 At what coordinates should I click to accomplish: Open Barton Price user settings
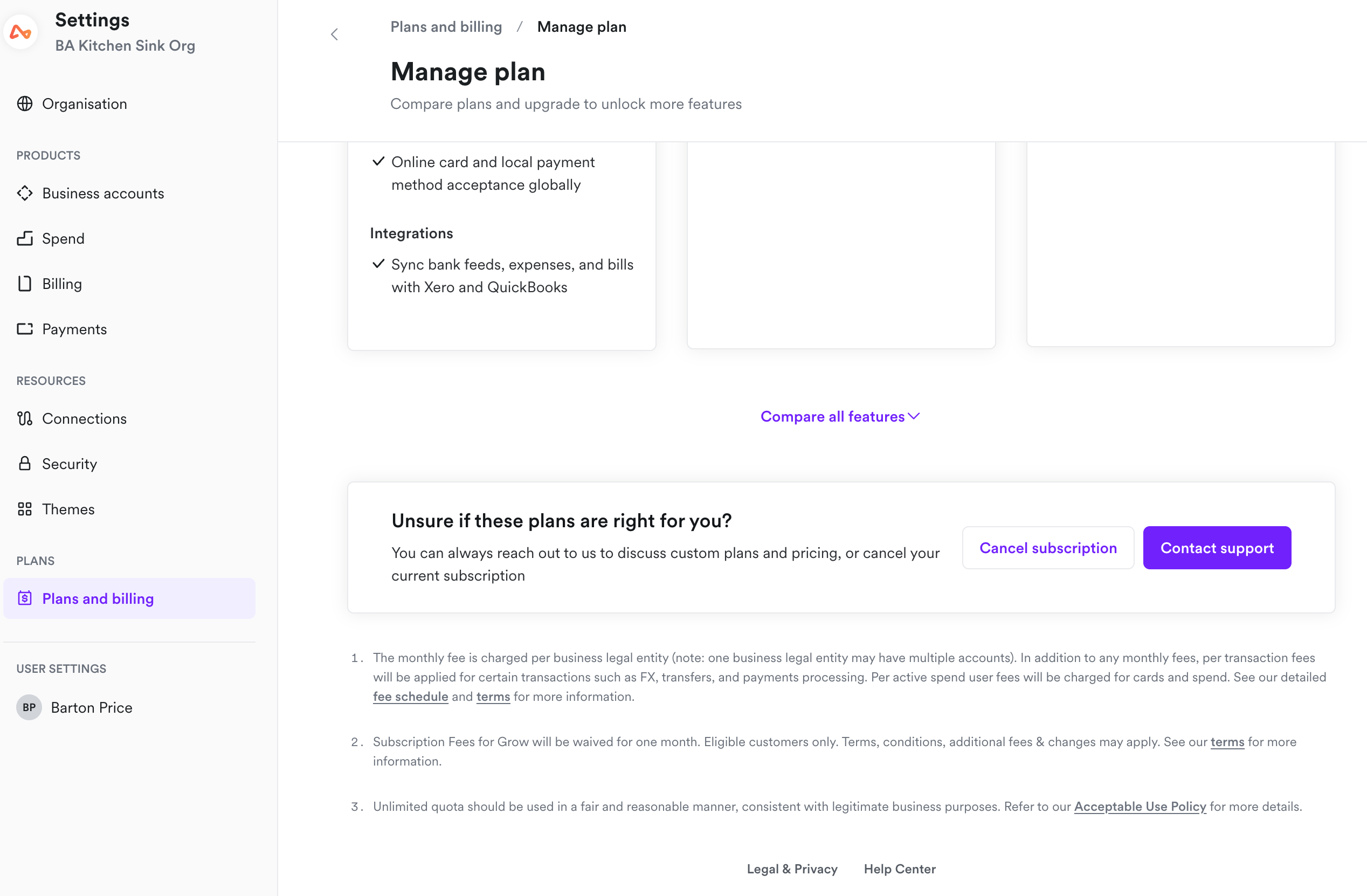(75, 707)
